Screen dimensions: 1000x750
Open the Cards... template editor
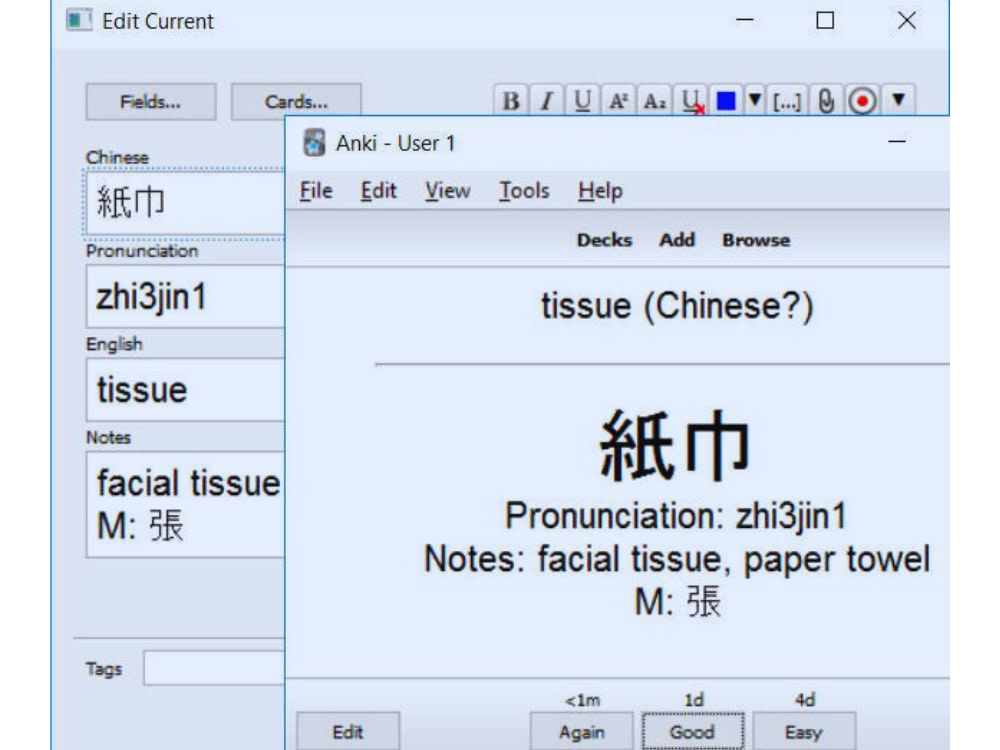(296, 101)
